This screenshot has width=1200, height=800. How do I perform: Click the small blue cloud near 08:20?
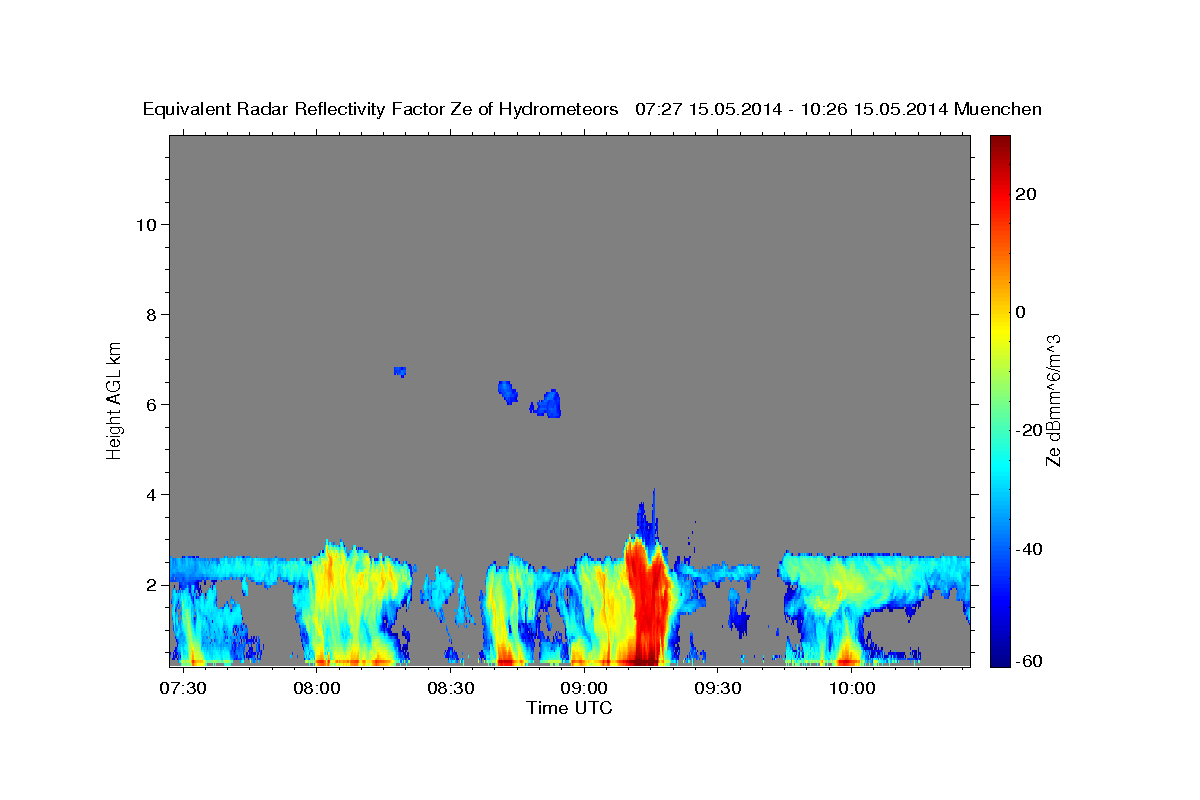pos(400,371)
